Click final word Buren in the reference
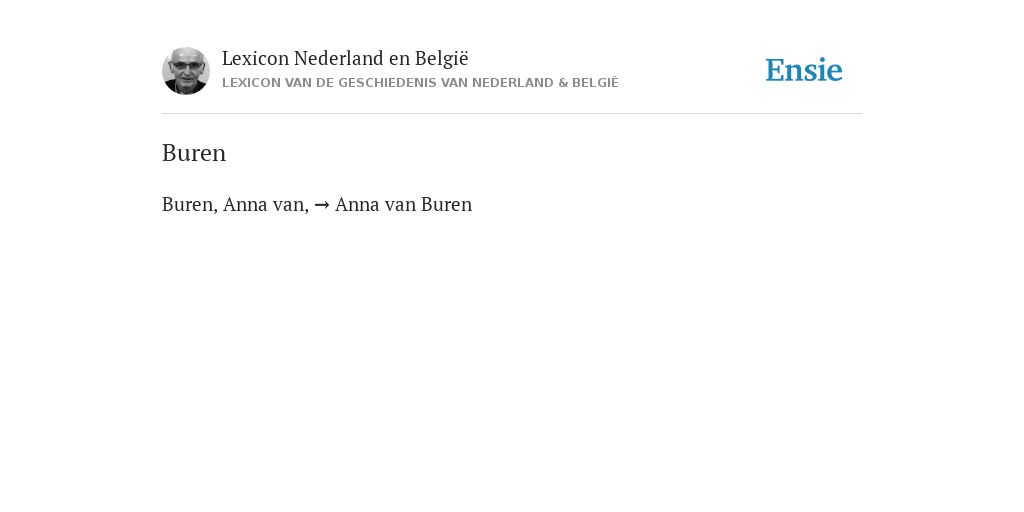1024x512 pixels. tap(446, 204)
